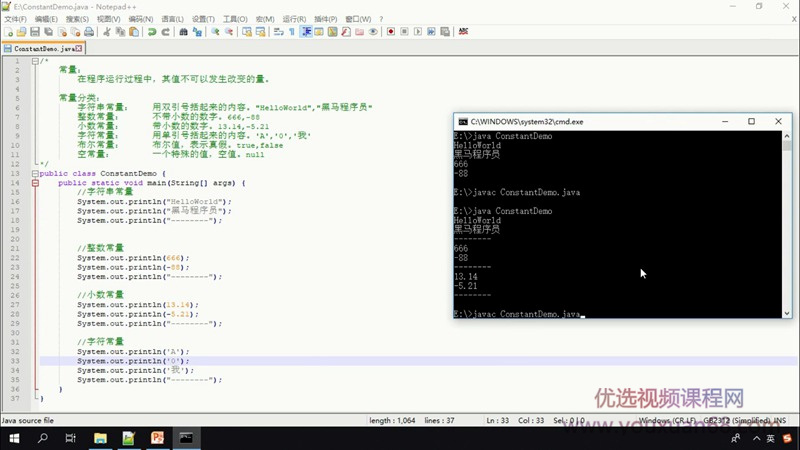Viewport: 800px width, 450px height.
Task: Click the spell check ABC icon
Action: pos(463,32)
